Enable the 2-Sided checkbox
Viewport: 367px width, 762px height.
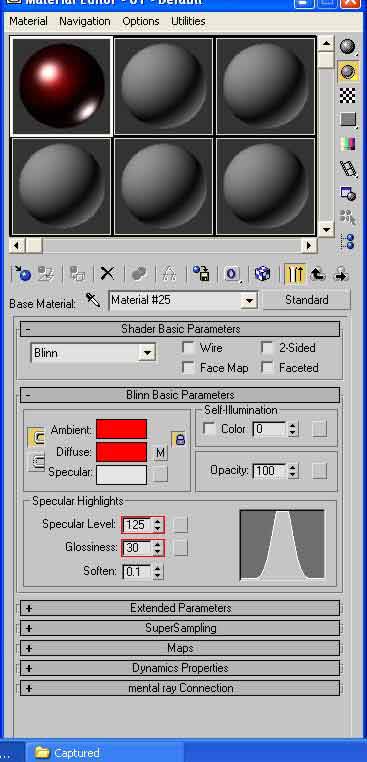[x=267, y=347]
